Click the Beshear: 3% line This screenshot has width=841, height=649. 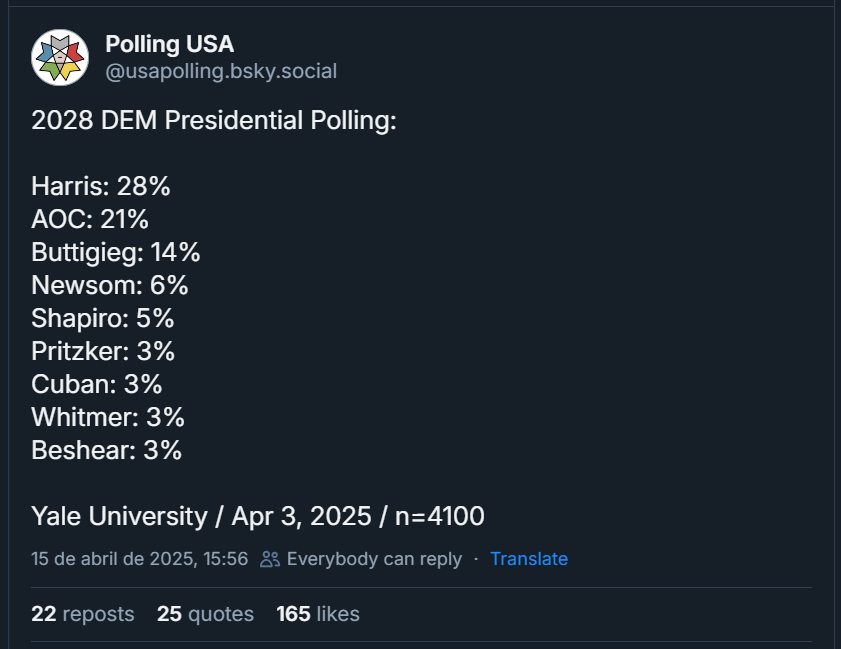(107, 450)
